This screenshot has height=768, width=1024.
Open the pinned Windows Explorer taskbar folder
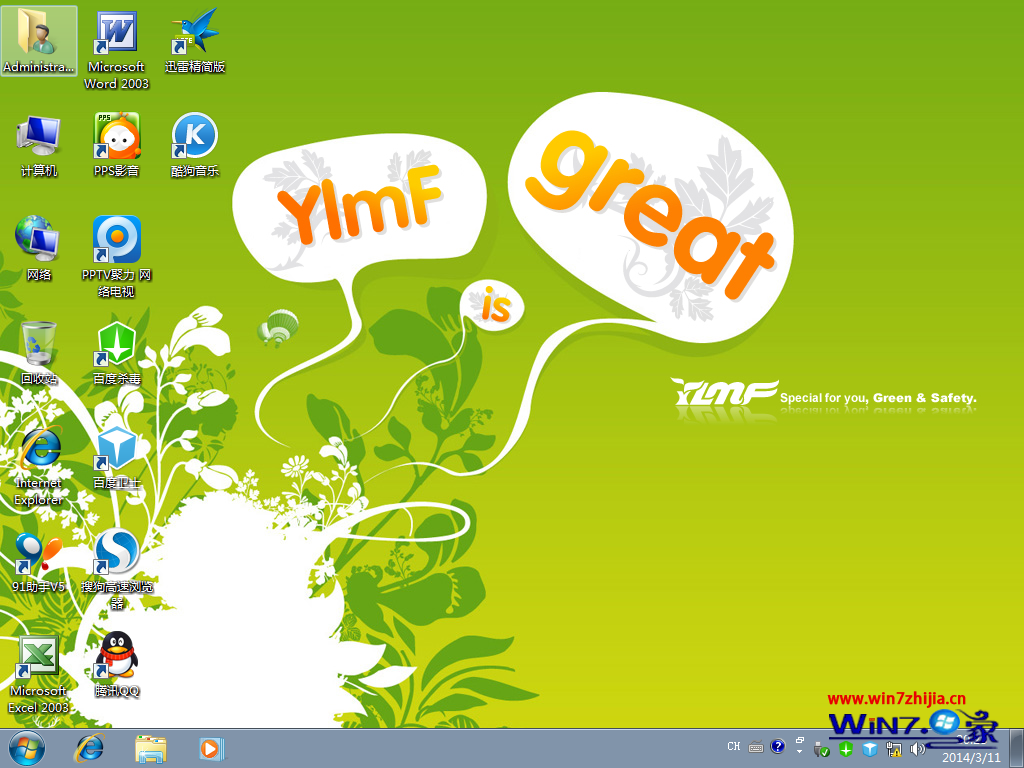click(x=151, y=747)
